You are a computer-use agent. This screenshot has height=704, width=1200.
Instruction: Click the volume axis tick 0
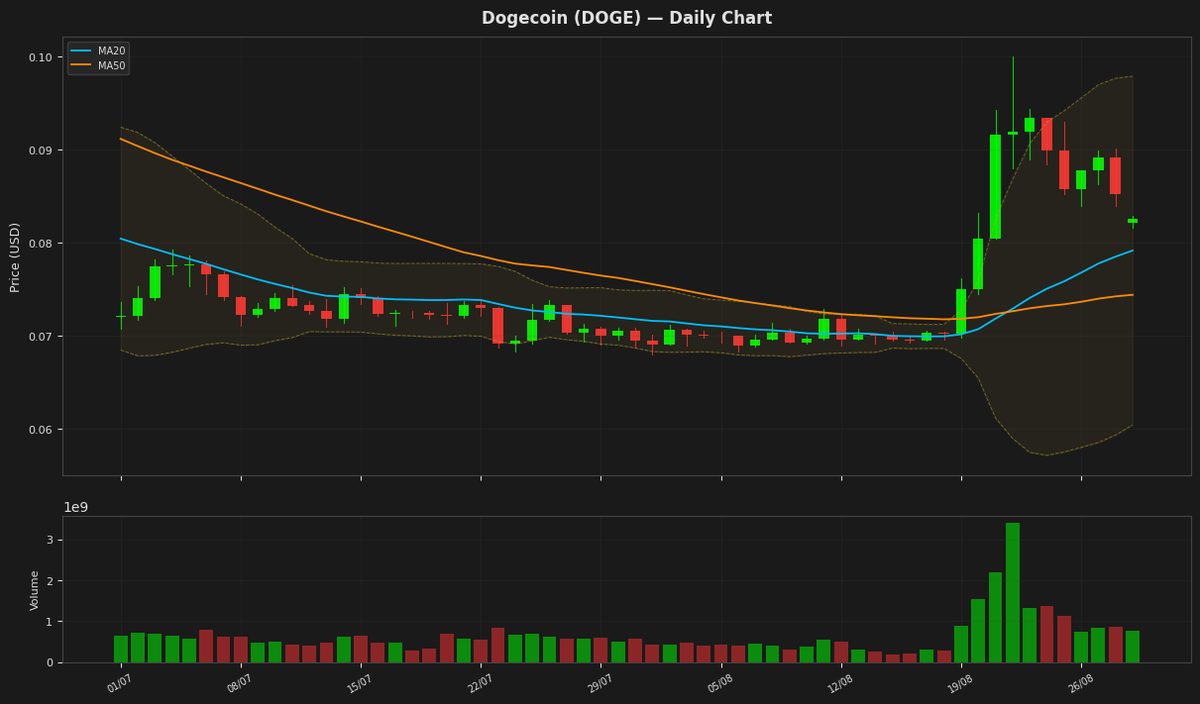(x=48, y=662)
